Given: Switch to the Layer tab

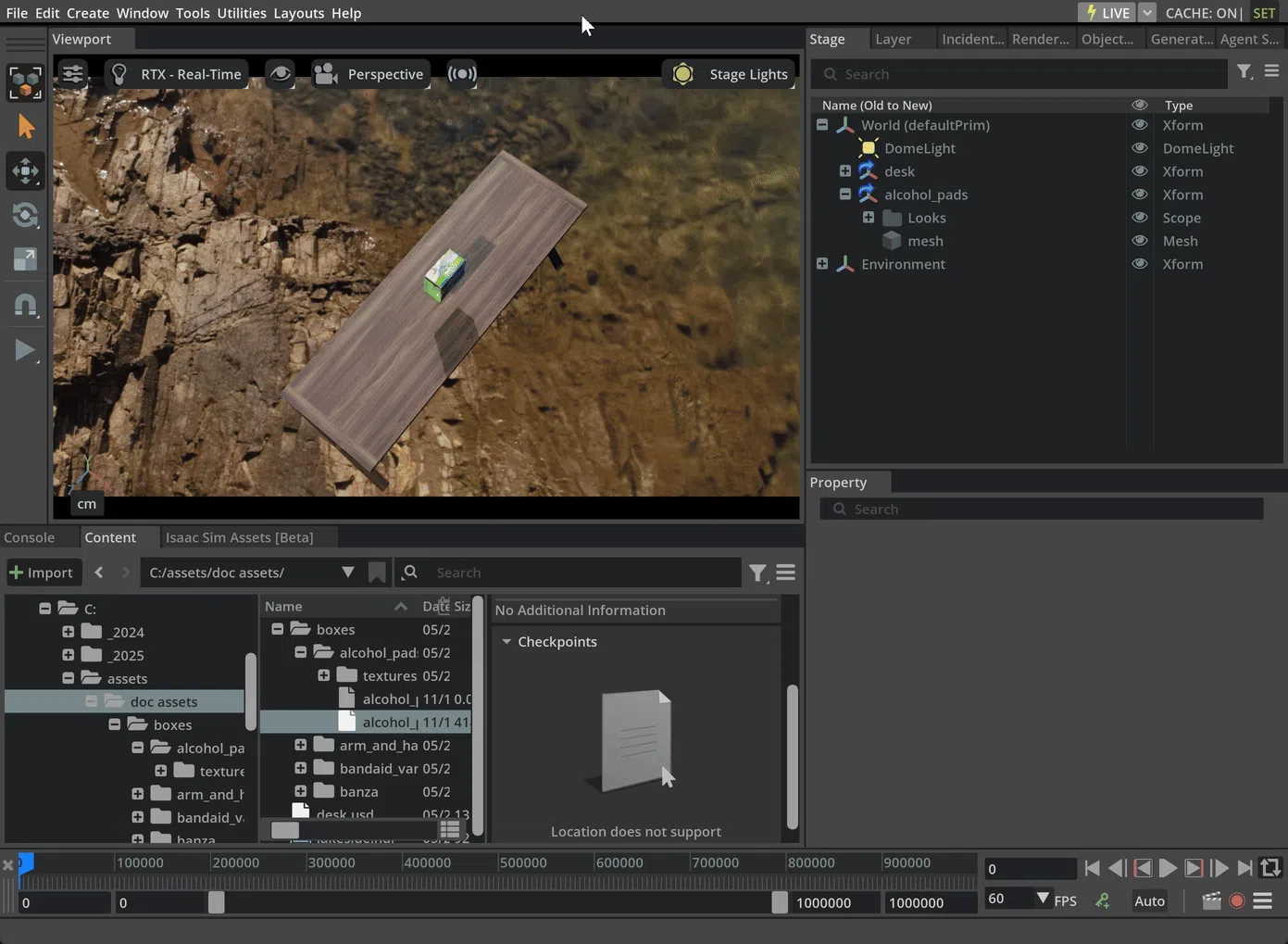Looking at the screenshot, I should click(x=892, y=38).
